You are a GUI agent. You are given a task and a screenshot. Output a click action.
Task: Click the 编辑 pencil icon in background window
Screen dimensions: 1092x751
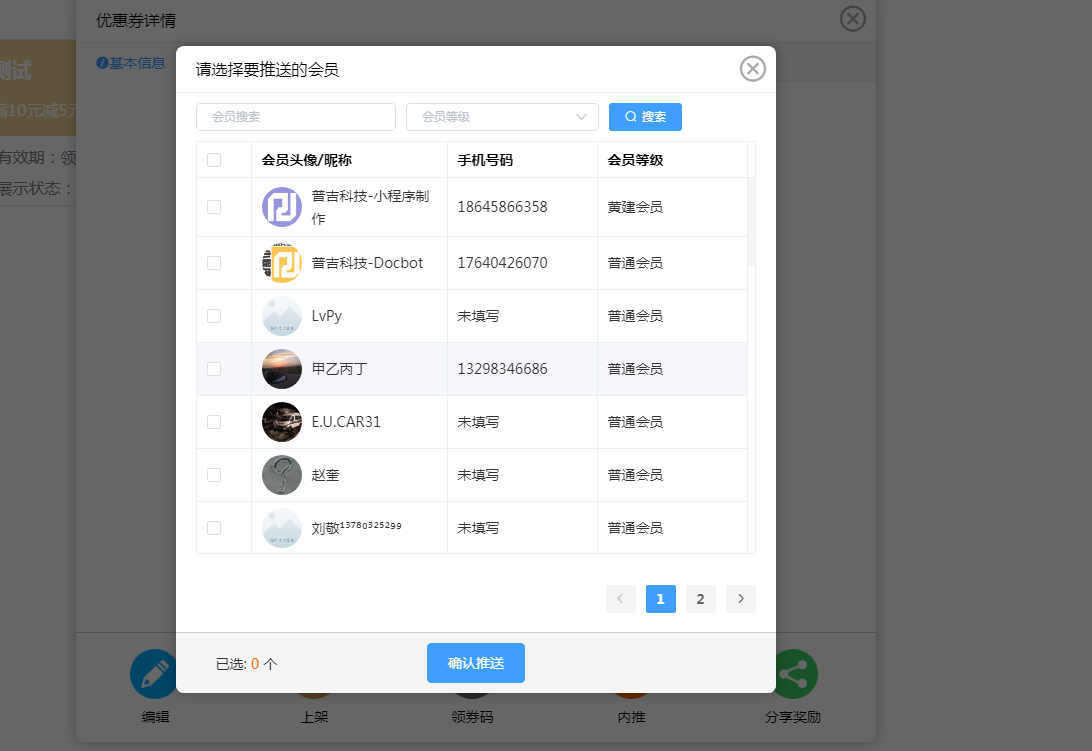point(154,674)
